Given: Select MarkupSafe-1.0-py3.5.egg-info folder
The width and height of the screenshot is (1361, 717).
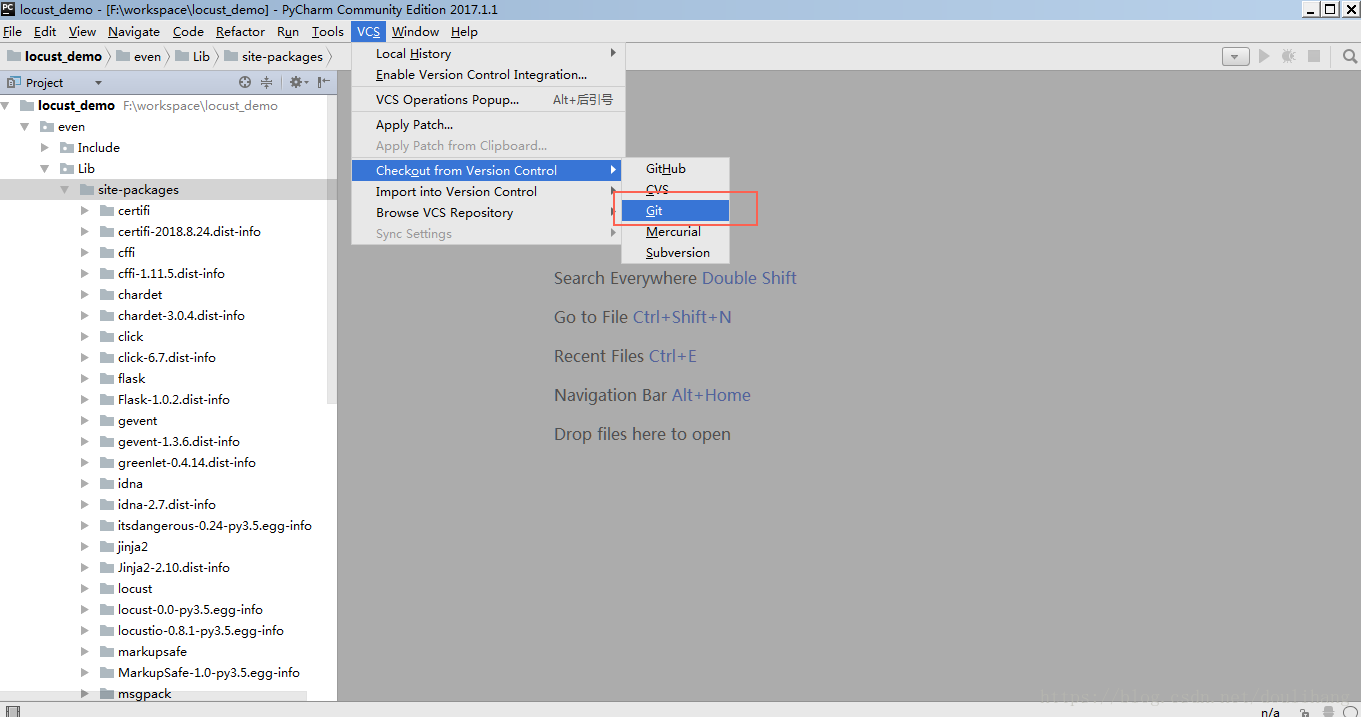Looking at the screenshot, I should coord(209,672).
